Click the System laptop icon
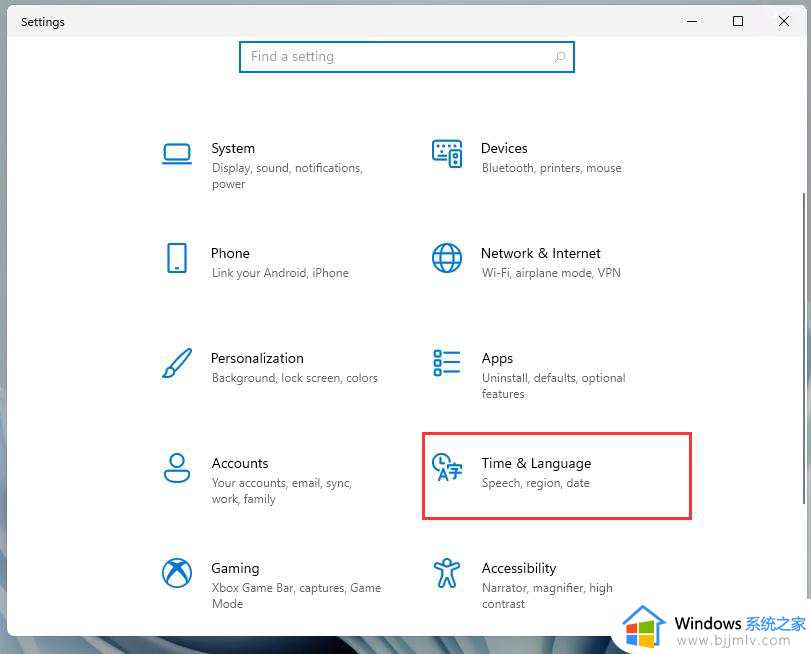This screenshot has height=654, width=811. click(177, 154)
